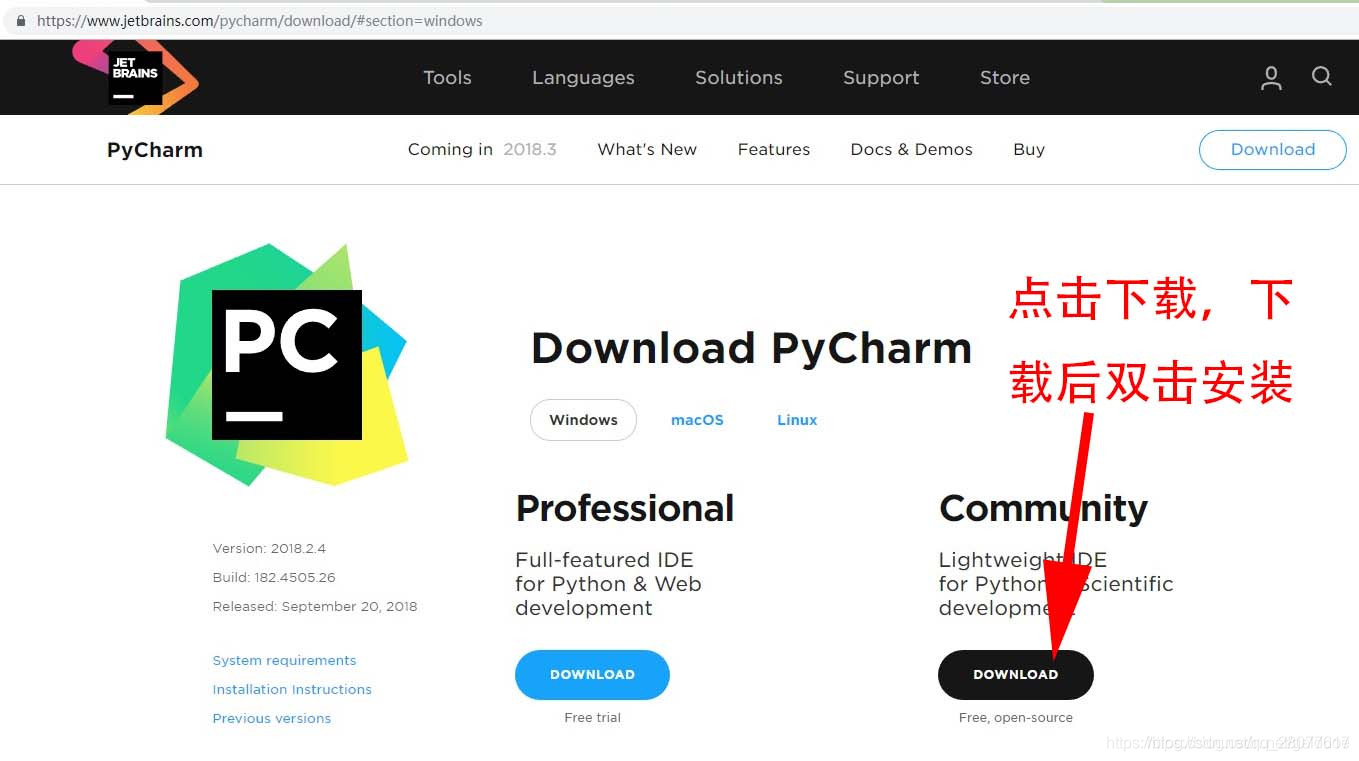1359x761 pixels.
Task: Download the Community edition
Action: (1015, 674)
